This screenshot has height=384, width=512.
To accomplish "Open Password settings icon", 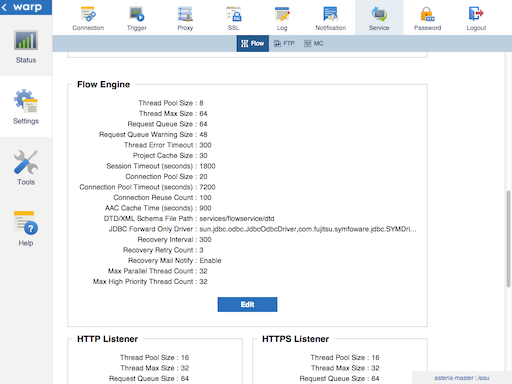I will [427, 14].
